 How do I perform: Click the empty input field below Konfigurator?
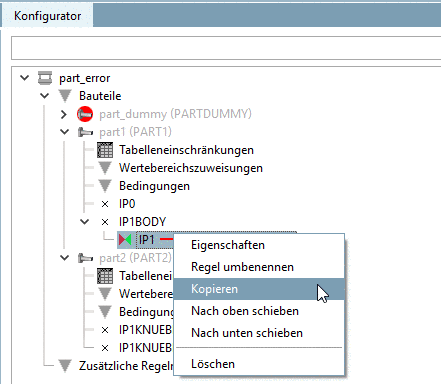tap(226, 48)
